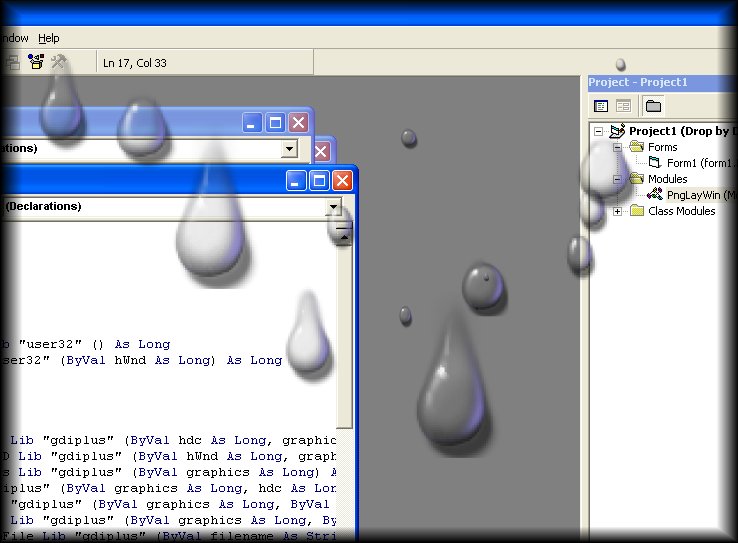Select the Class Modules folder

pyautogui.click(x=681, y=211)
